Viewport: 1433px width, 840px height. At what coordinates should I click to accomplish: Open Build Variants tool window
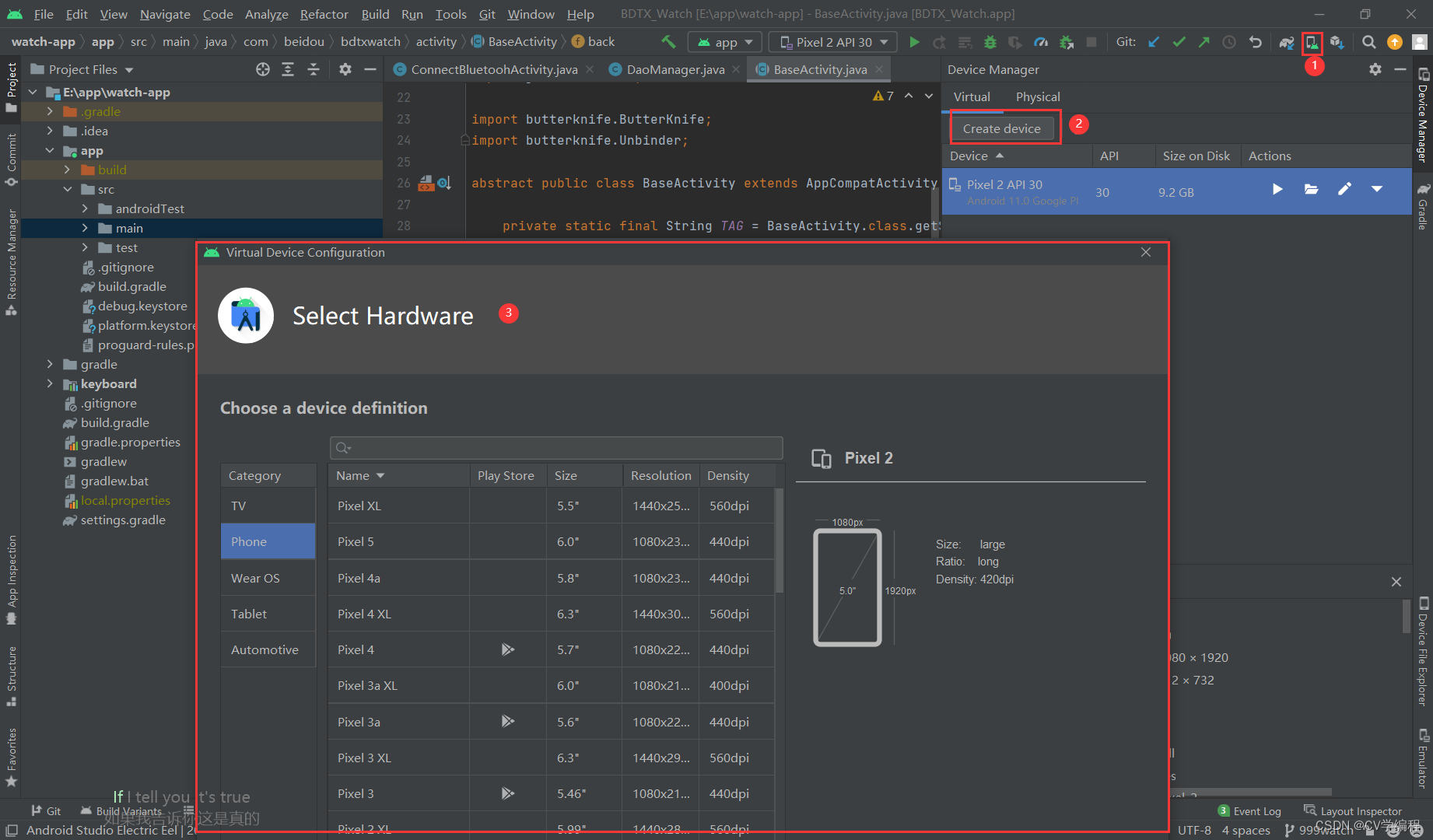tap(121, 810)
